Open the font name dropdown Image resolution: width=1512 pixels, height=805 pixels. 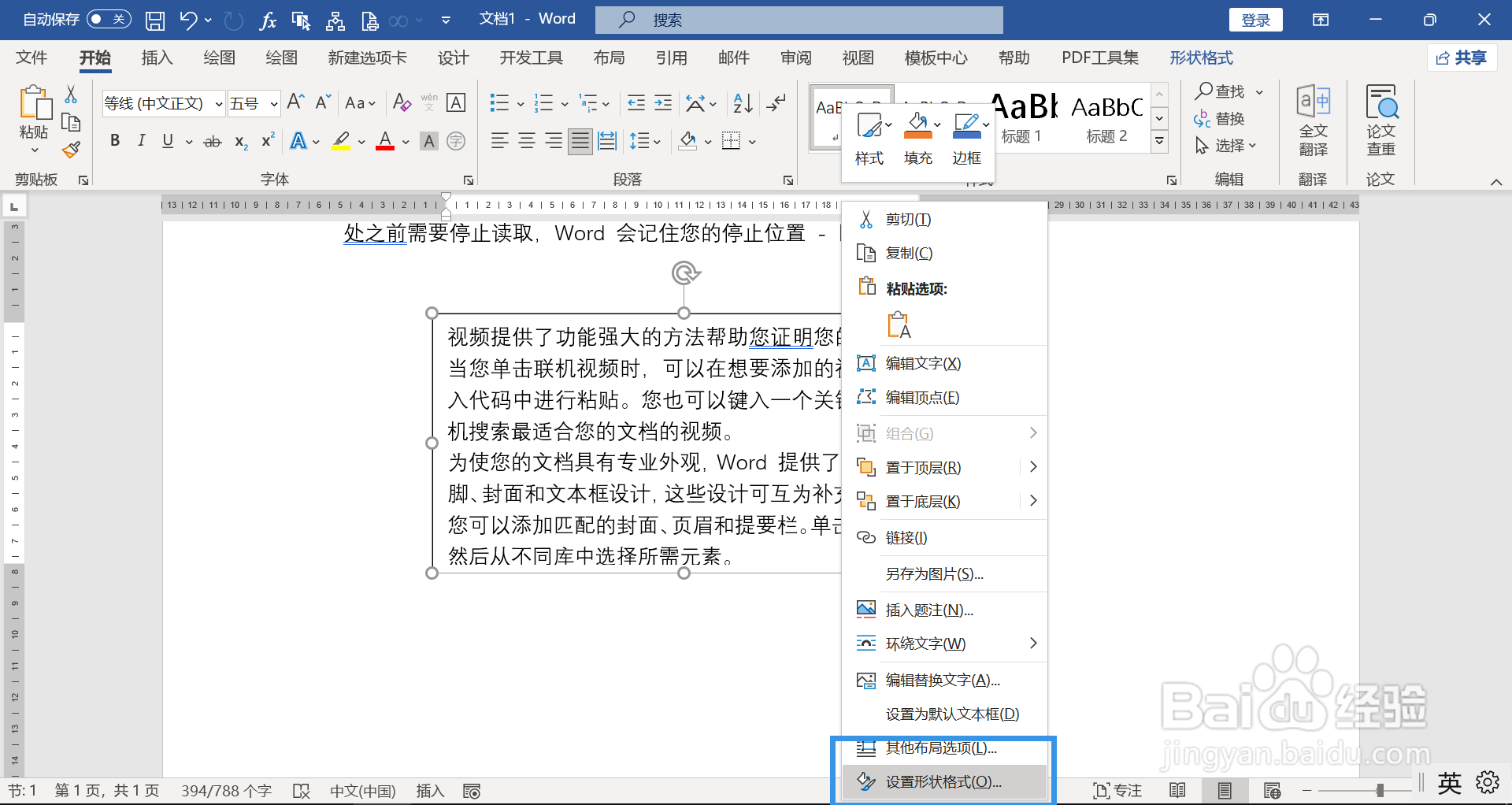[218, 104]
